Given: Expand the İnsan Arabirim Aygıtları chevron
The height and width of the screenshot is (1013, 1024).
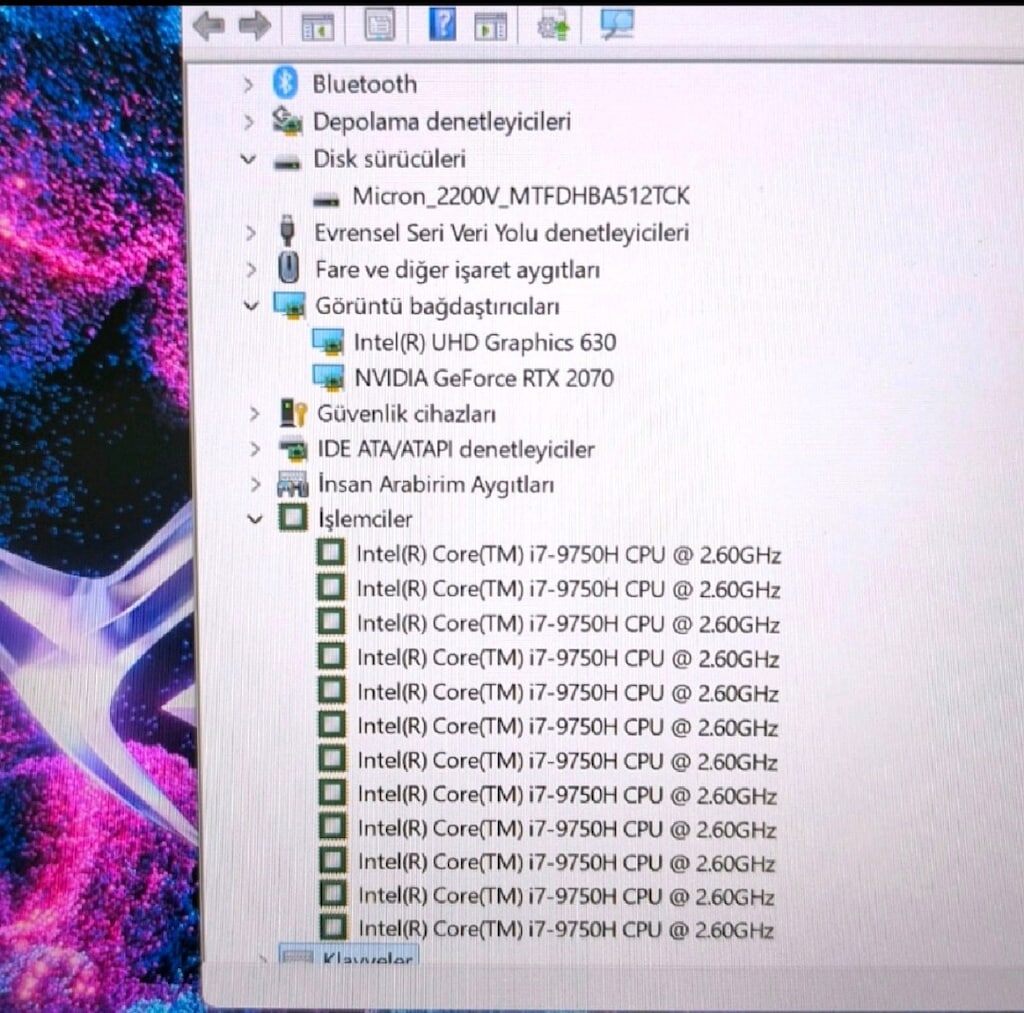Looking at the screenshot, I should (x=256, y=485).
